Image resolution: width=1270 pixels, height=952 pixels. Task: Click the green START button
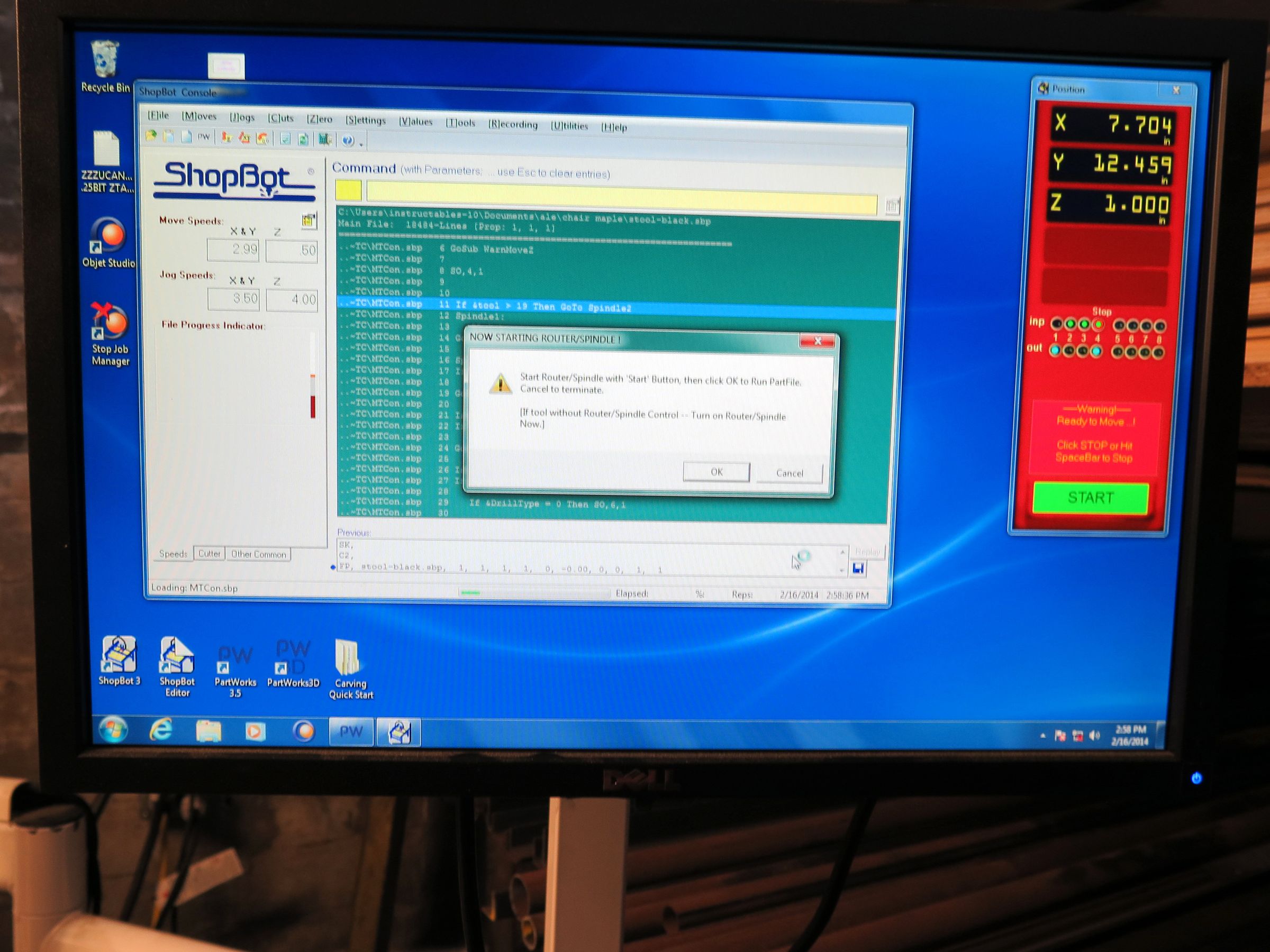pyautogui.click(x=1090, y=498)
